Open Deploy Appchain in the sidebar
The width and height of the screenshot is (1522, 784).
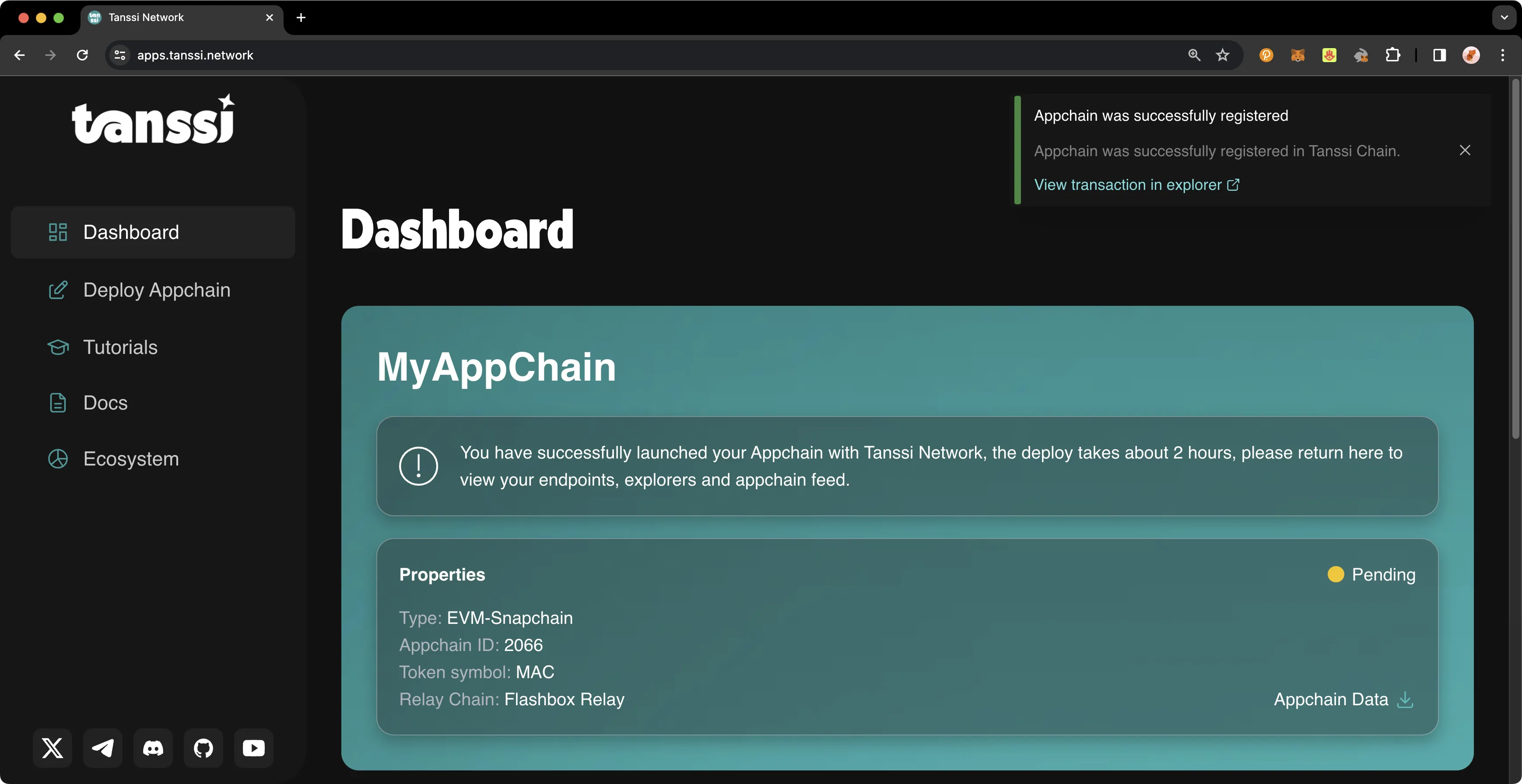pyautogui.click(x=152, y=290)
